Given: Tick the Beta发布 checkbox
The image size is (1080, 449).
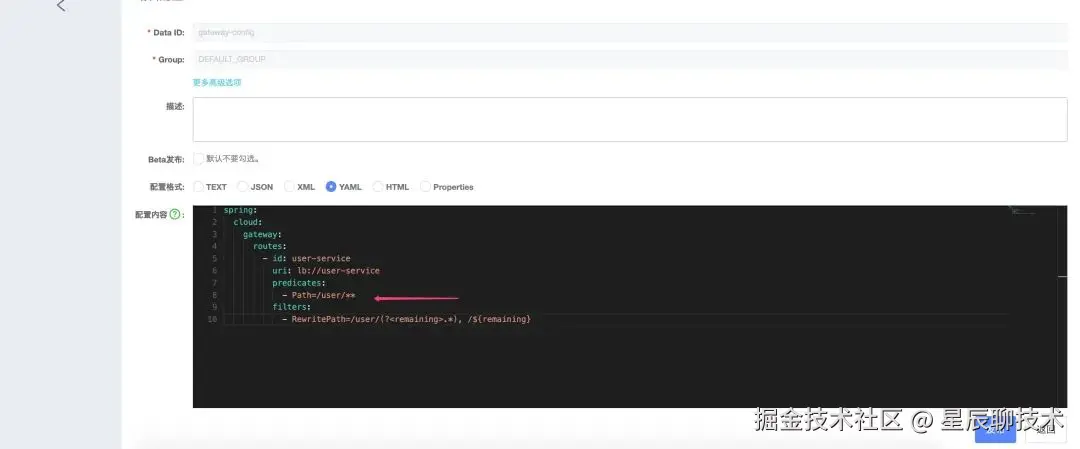Looking at the screenshot, I should pyautogui.click(x=198, y=158).
